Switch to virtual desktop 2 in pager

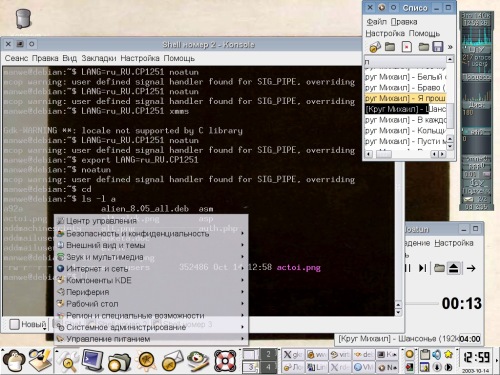[x=268, y=354]
